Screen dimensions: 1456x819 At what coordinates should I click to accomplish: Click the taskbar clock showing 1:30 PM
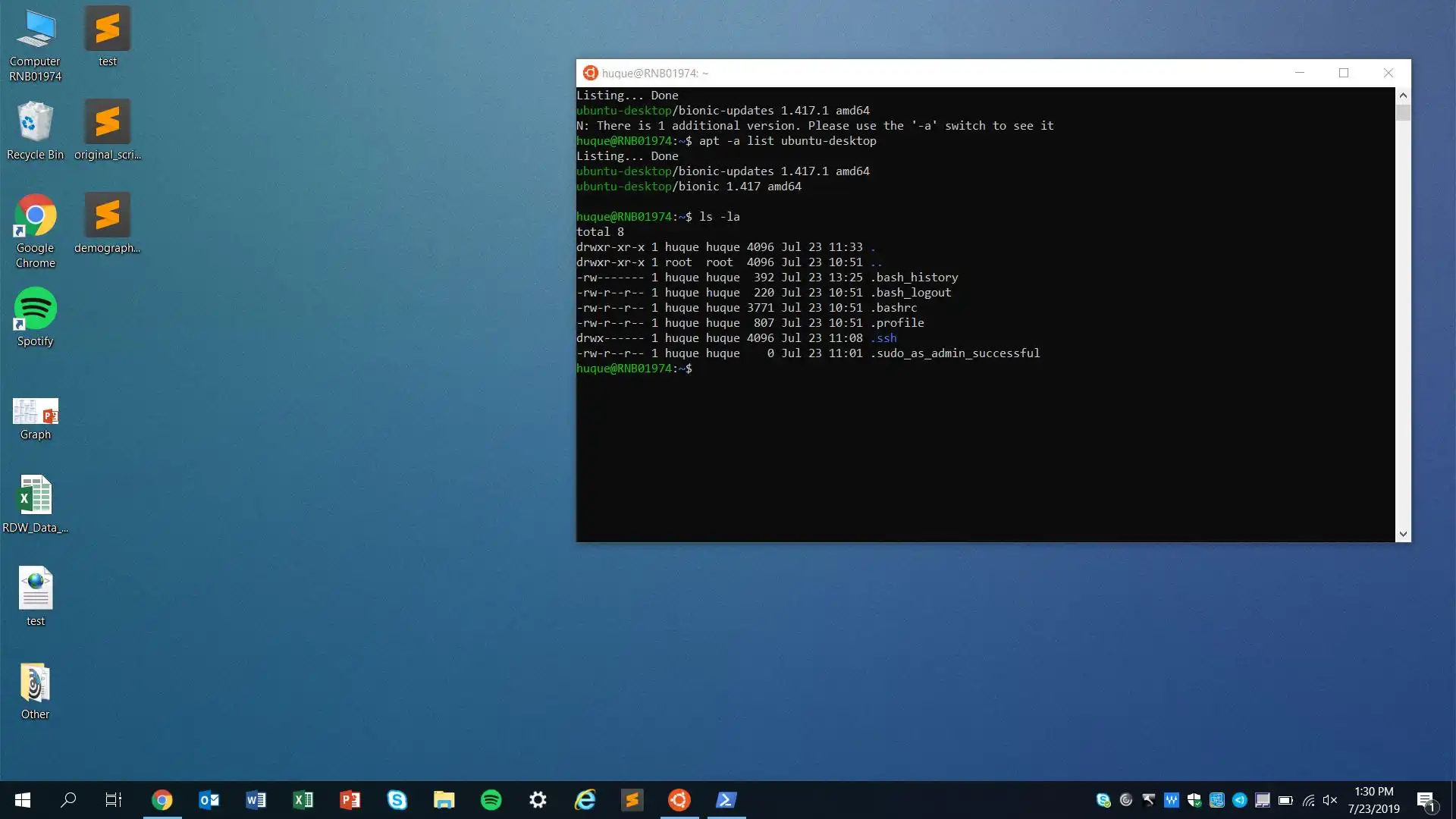click(1373, 799)
